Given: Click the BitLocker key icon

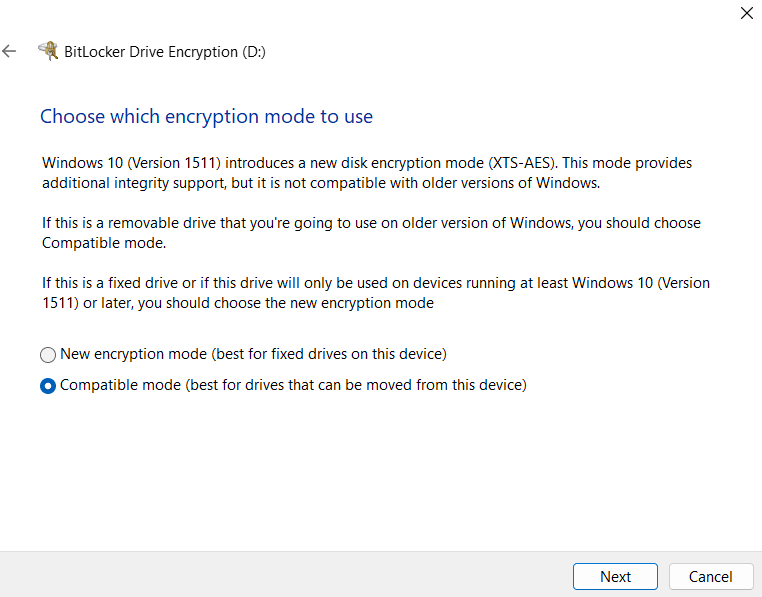Looking at the screenshot, I should (47, 51).
